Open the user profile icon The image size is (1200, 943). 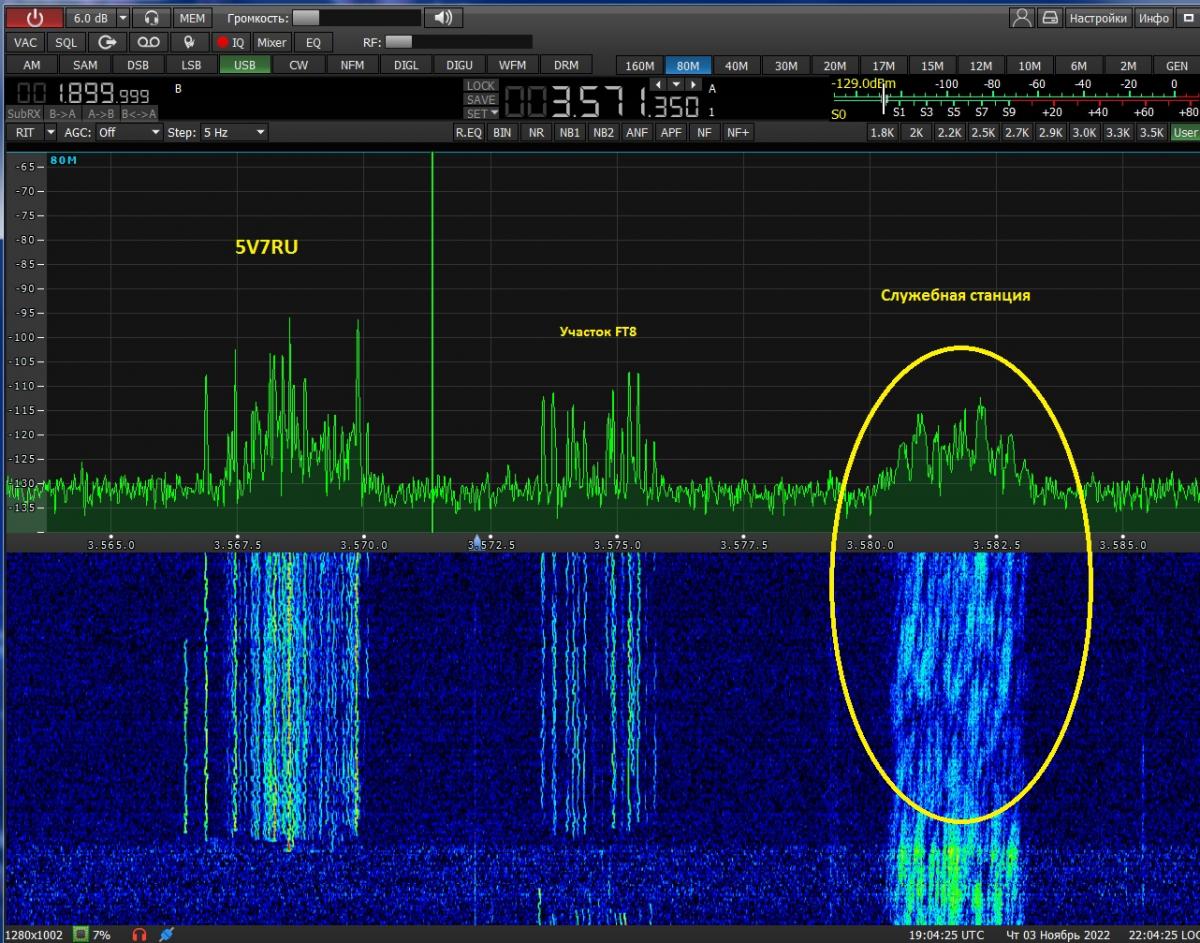click(1021, 18)
